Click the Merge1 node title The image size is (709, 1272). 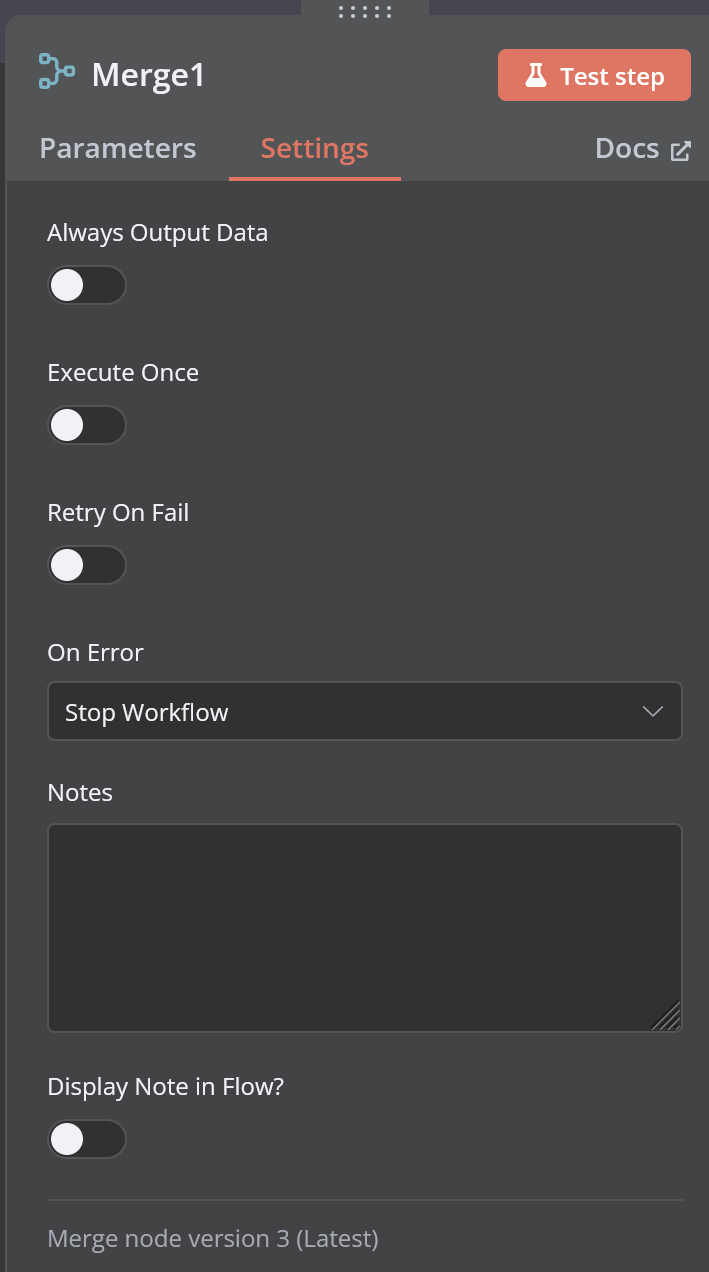click(149, 75)
